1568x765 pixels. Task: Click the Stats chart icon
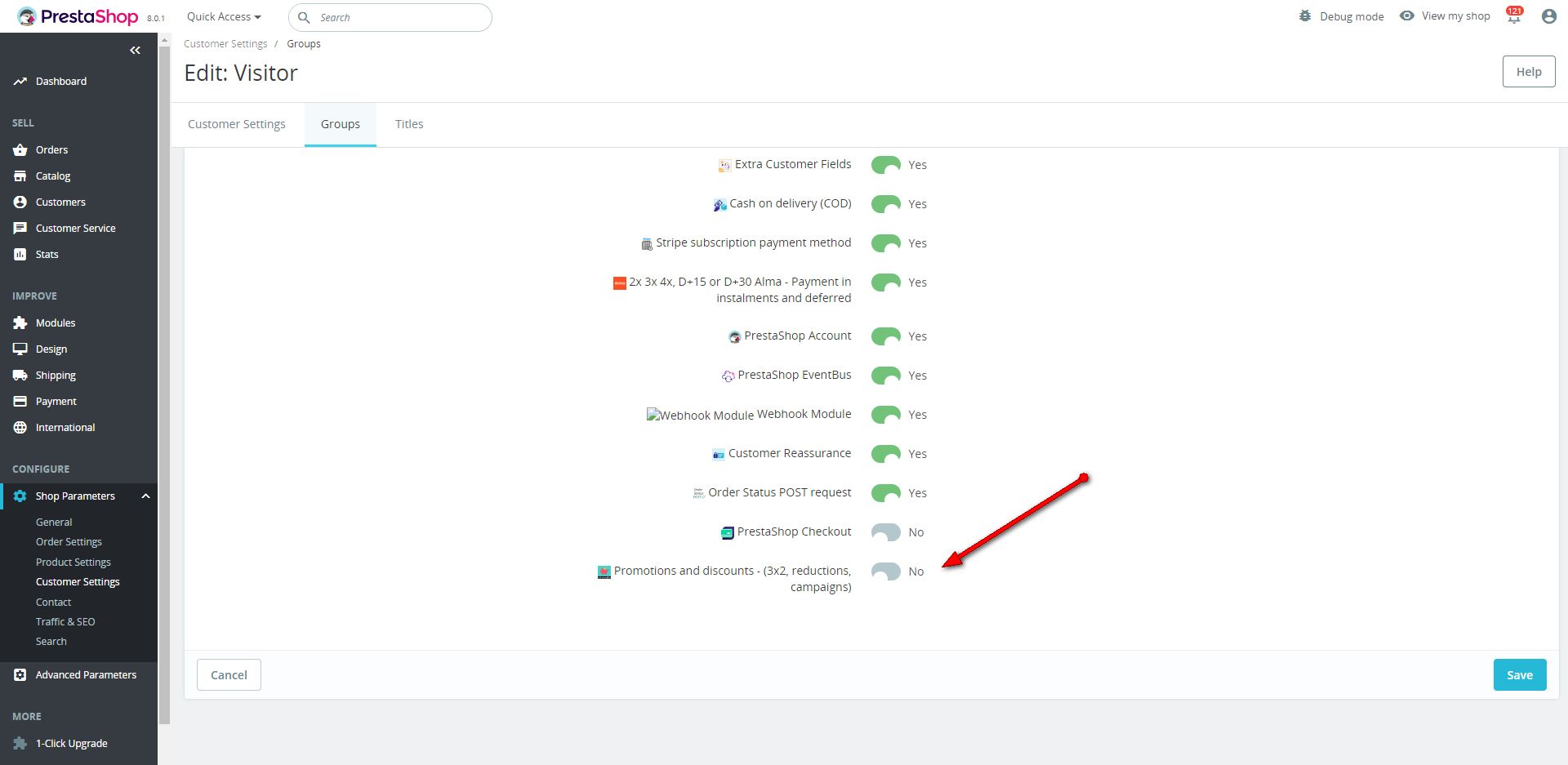[20, 255]
